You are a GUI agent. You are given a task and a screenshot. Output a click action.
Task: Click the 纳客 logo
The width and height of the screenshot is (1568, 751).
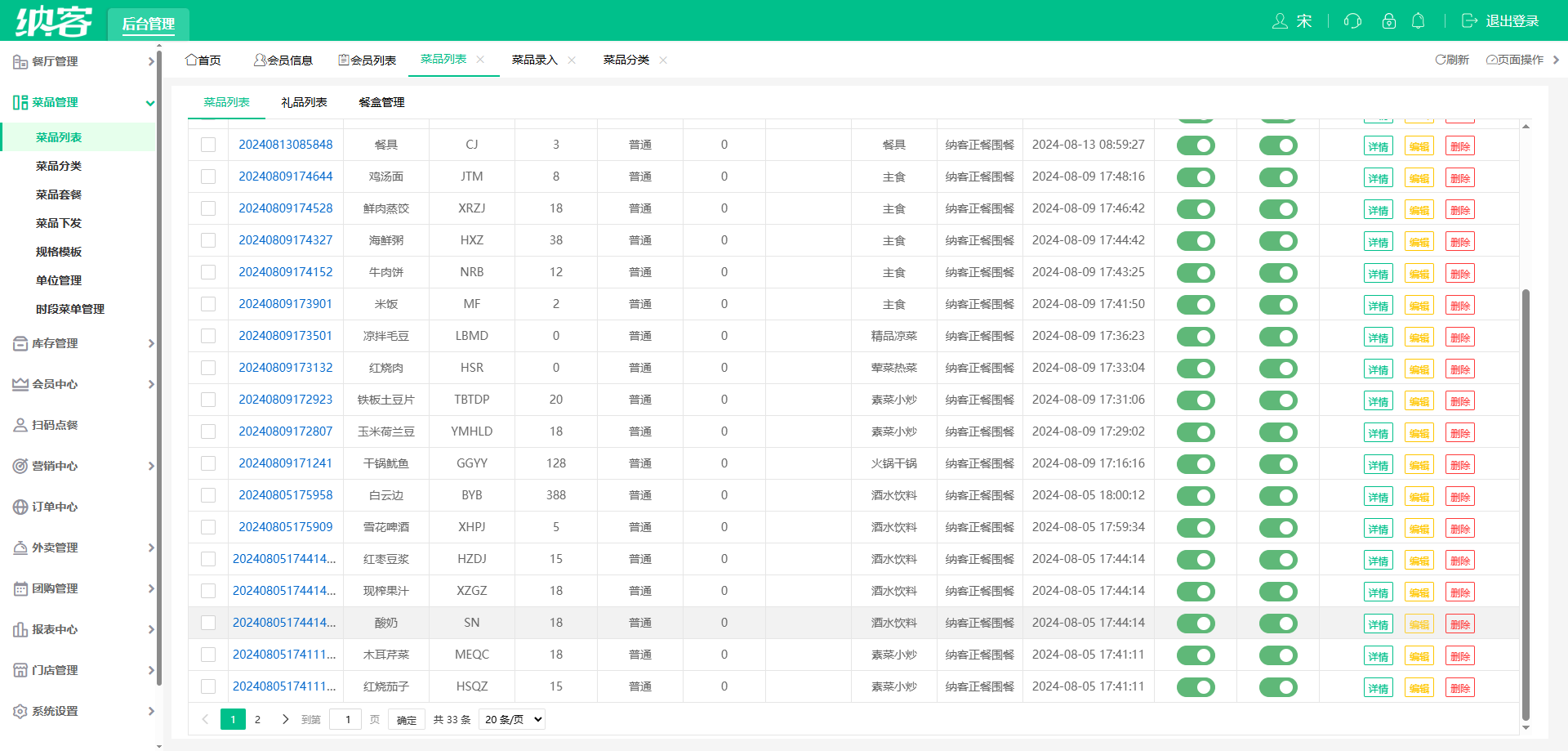click(54, 21)
